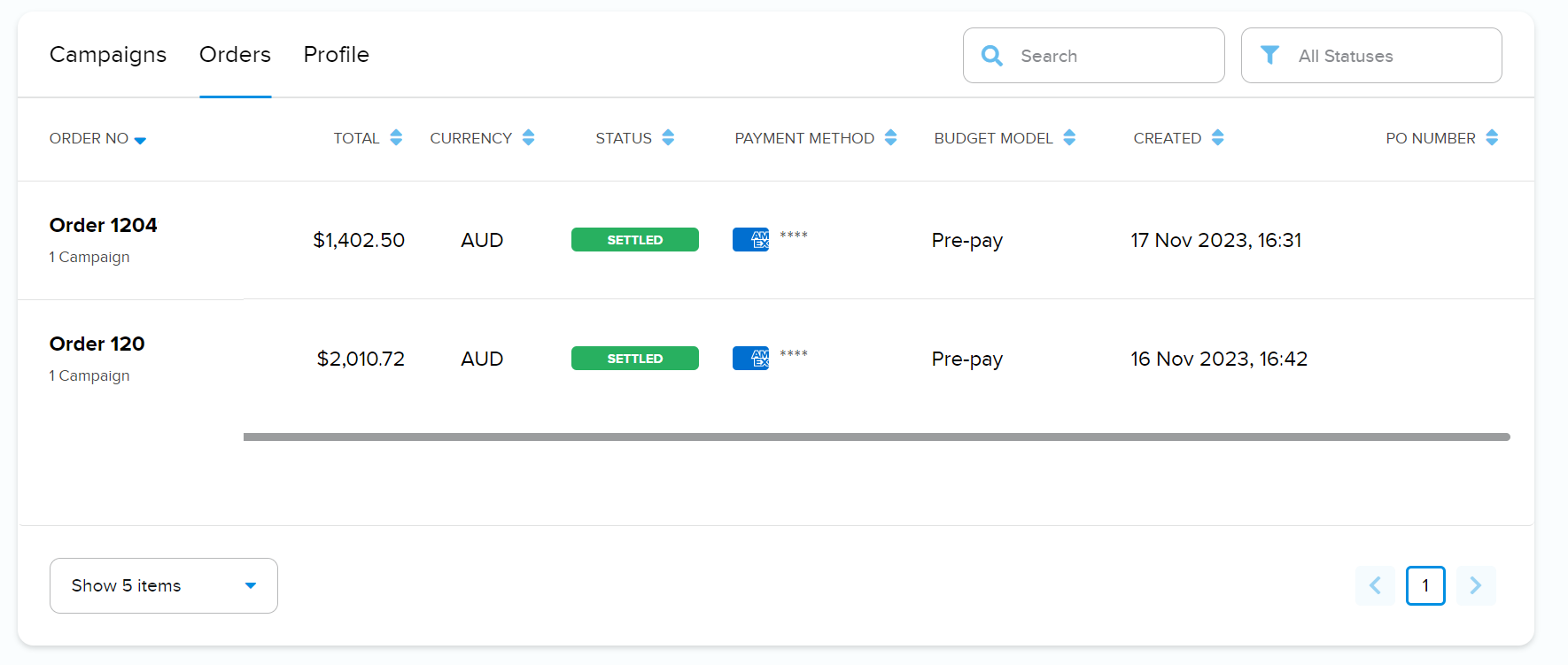Click the search magnifier icon
1568x665 pixels.
pyautogui.click(x=992, y=56)
